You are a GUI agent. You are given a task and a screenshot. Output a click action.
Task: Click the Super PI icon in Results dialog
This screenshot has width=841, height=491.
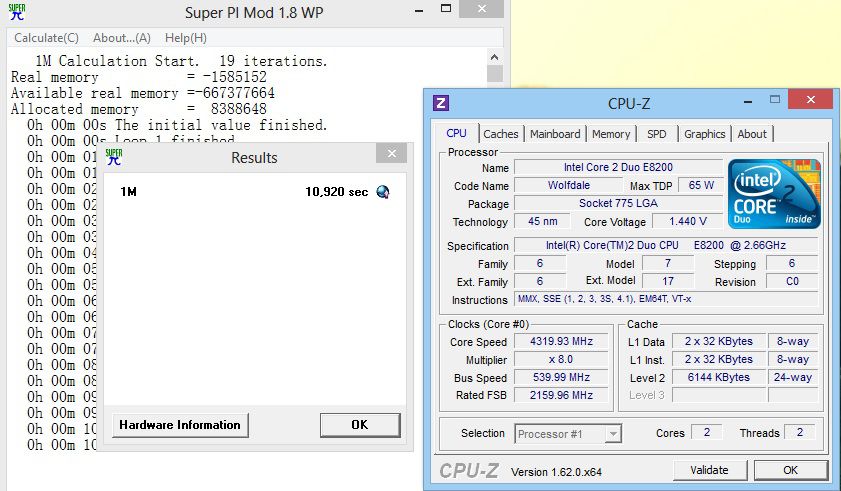coord(114,157)
